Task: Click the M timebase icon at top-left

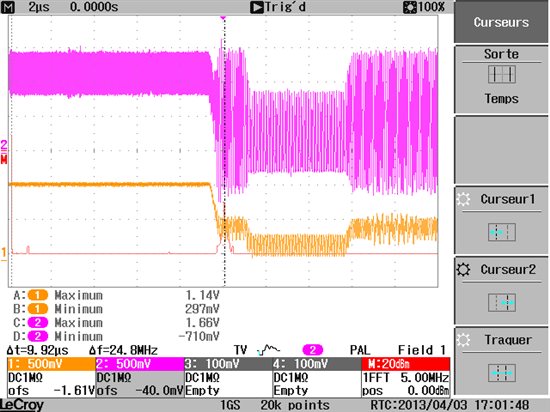Action: click(8, 7)
